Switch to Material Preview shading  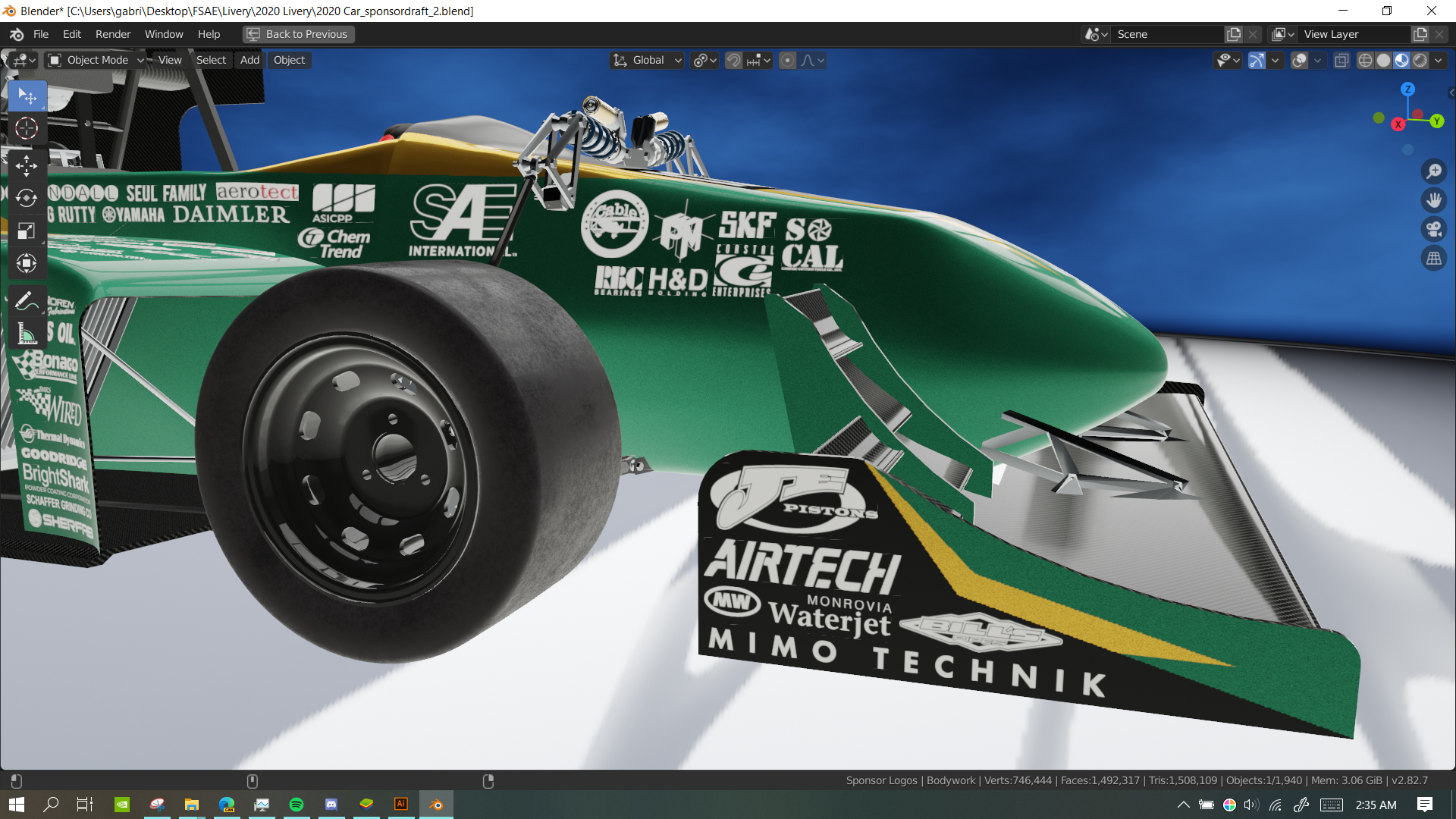click(x=1401, y=61)
